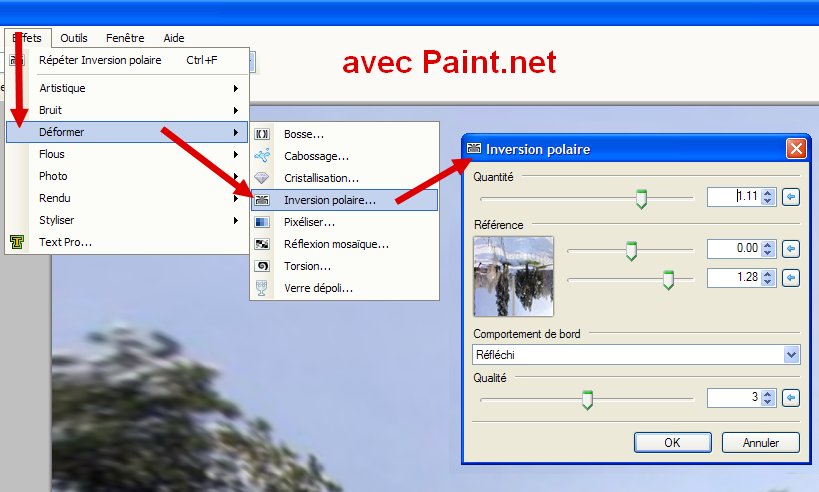Confirm the effect with the OK button

(672, 442)
